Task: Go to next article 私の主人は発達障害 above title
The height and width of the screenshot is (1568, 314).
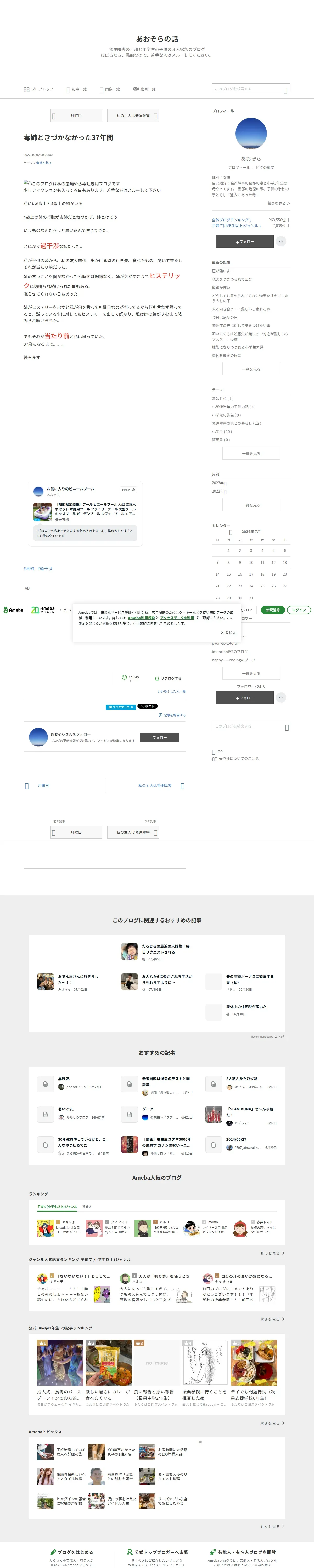Action: 133,116
